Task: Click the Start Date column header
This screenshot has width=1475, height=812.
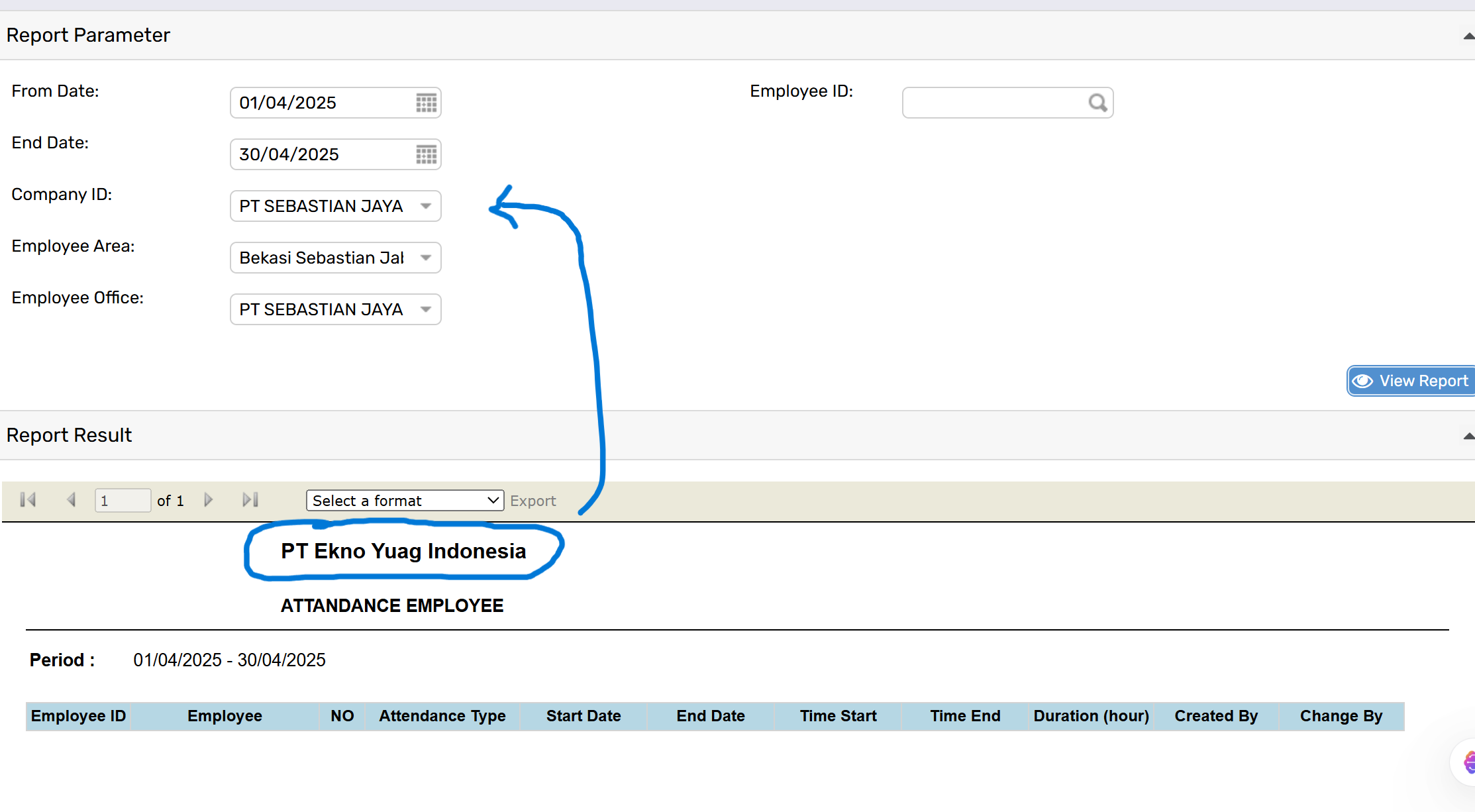Action: click(584, 716)
